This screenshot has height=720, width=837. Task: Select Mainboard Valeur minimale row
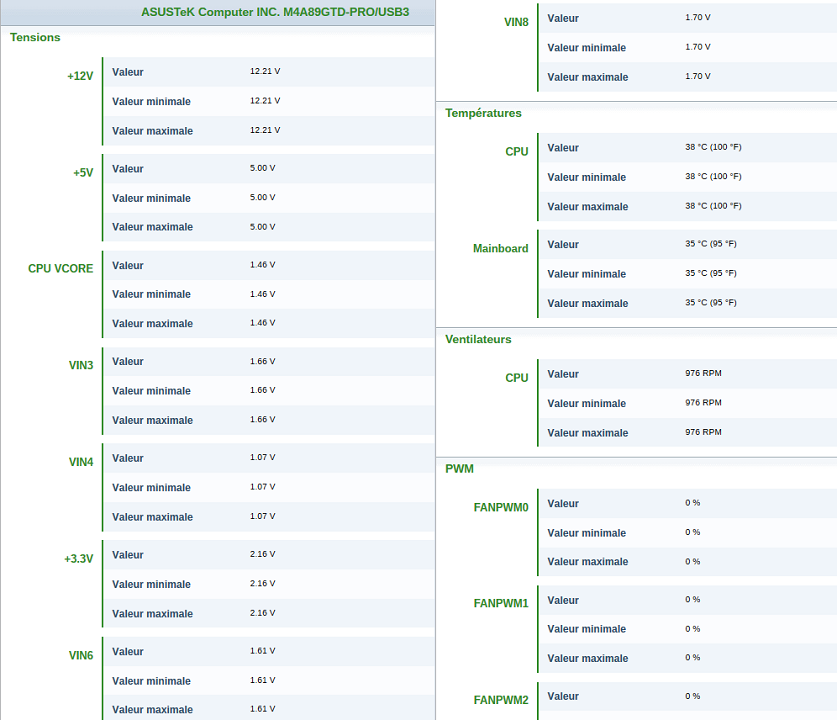[x=688, y=273]
